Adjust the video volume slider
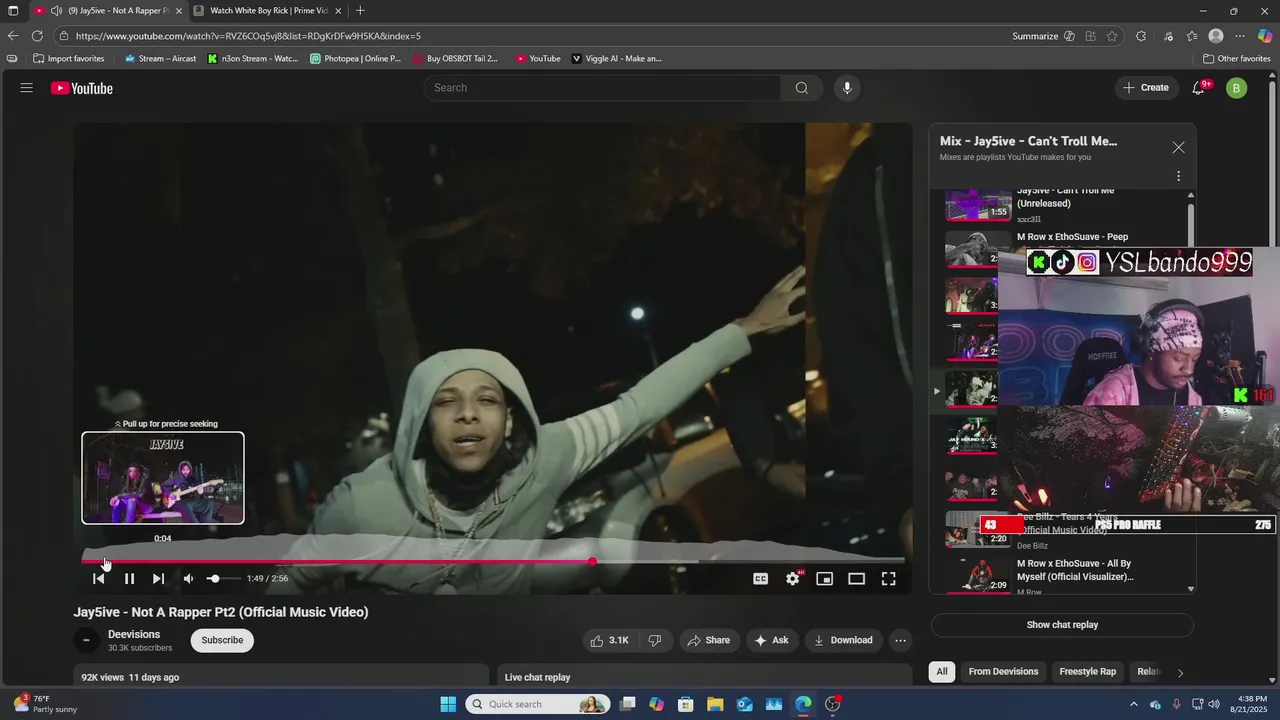Image resolution: width=1280 pixels, height=720 pixels. 222,579
